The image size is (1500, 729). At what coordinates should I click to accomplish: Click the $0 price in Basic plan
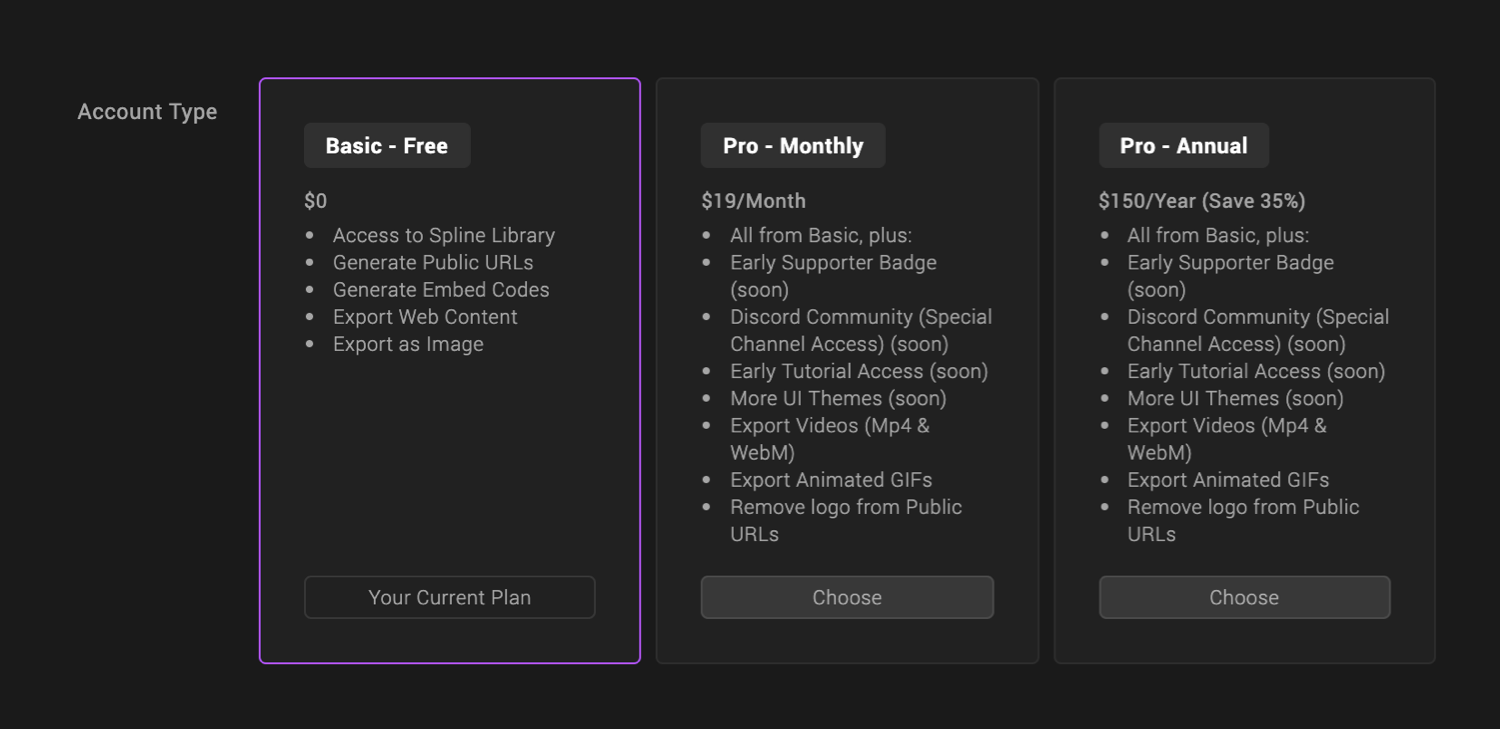(316, 201)
